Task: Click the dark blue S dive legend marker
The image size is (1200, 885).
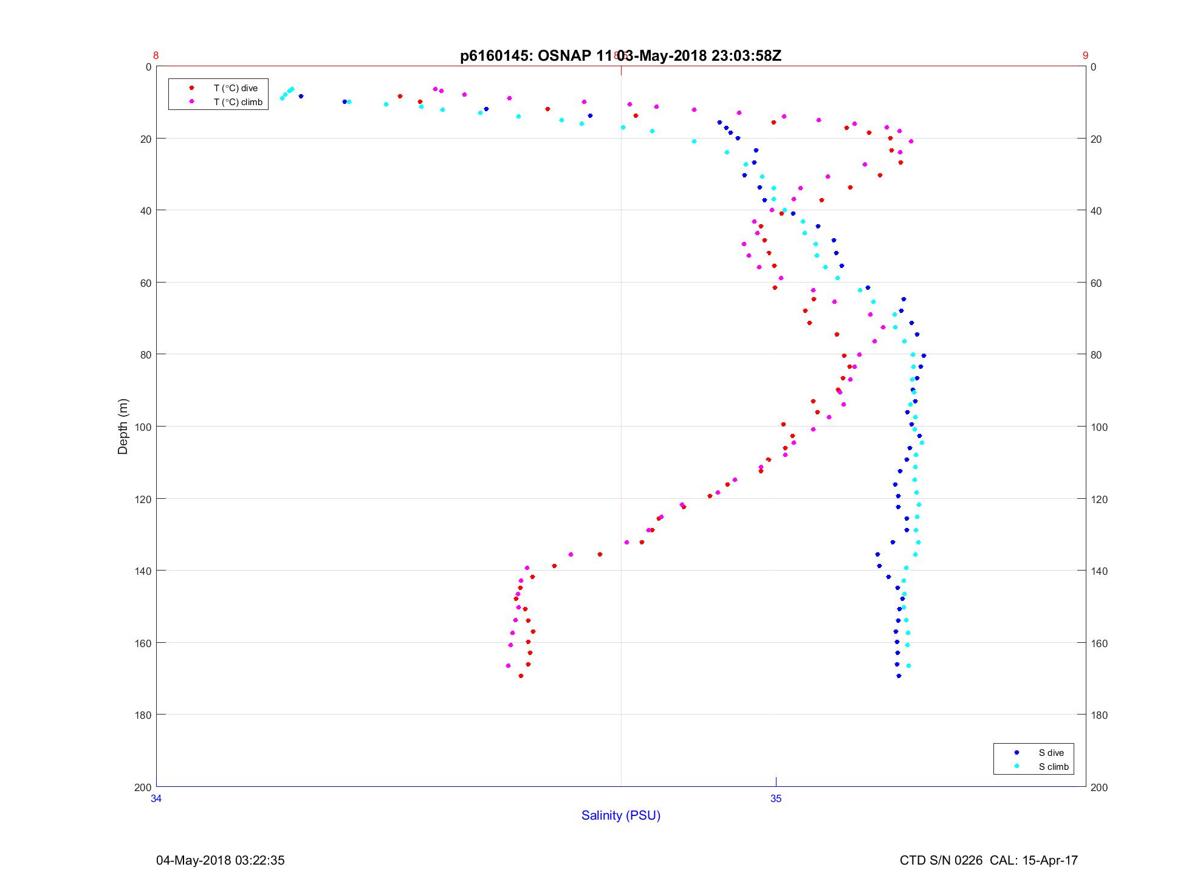Action: (x=1017, y=752)
